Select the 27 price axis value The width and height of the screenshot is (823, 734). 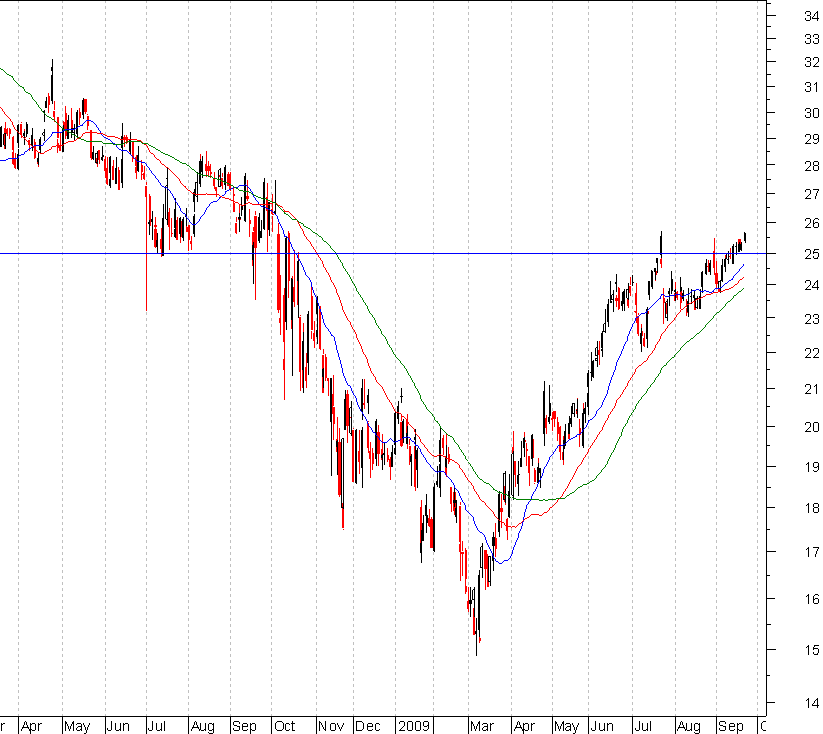point(811,194)
